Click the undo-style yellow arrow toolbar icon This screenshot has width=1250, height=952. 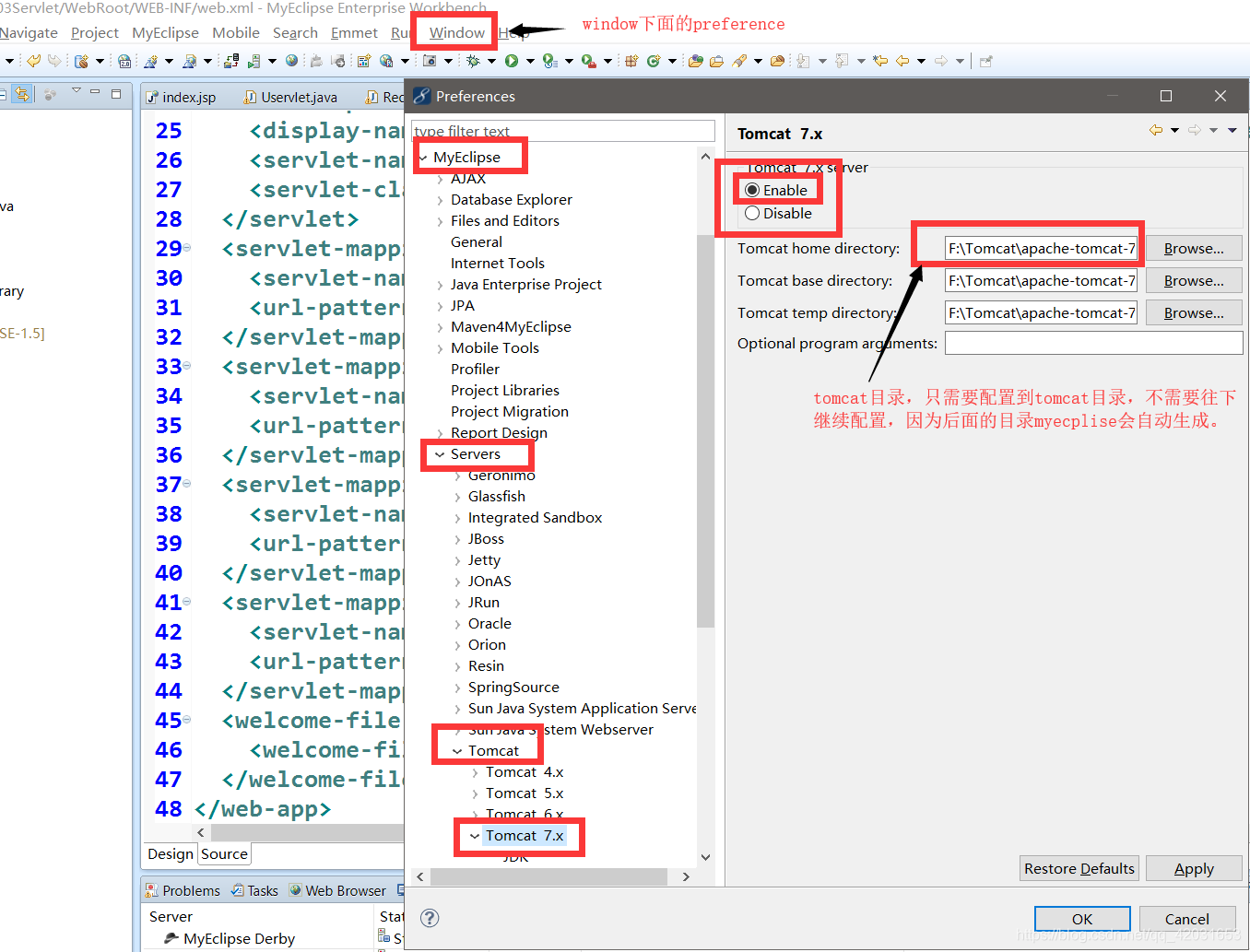pos(33,61)
